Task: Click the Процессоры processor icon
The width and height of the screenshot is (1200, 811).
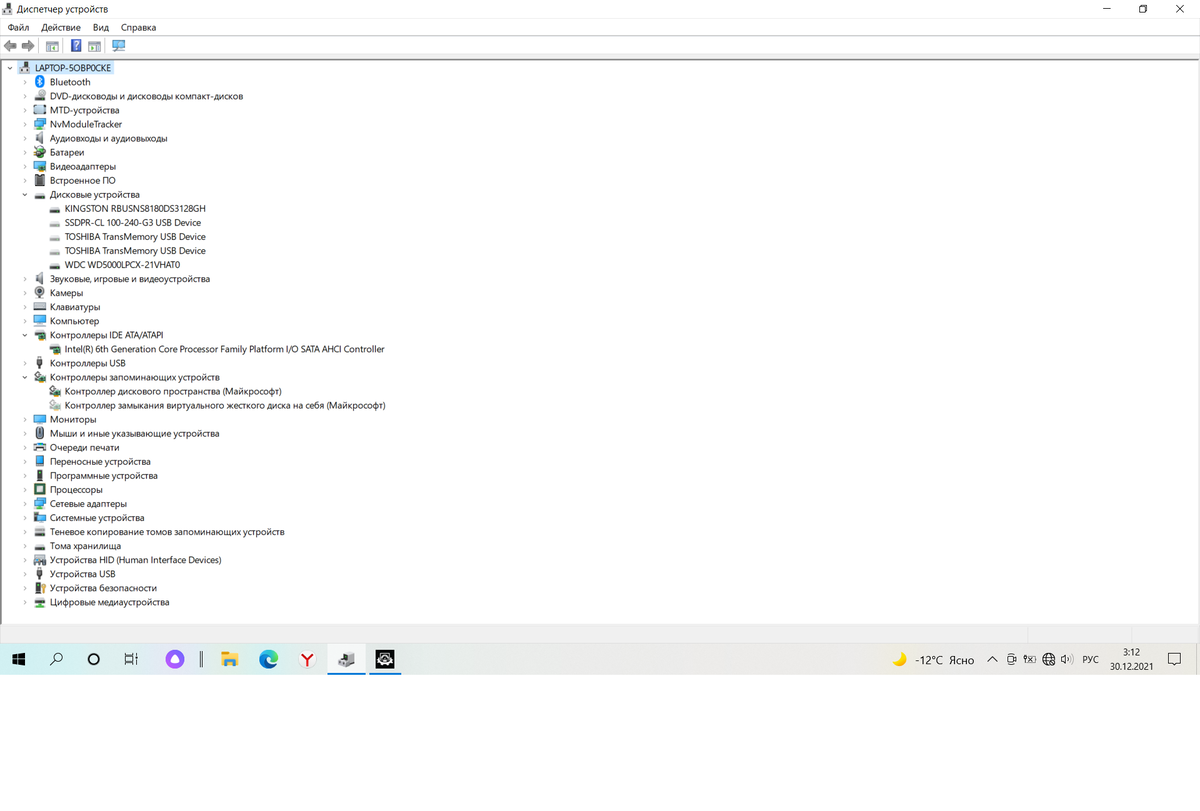Action: coord(40,490)
